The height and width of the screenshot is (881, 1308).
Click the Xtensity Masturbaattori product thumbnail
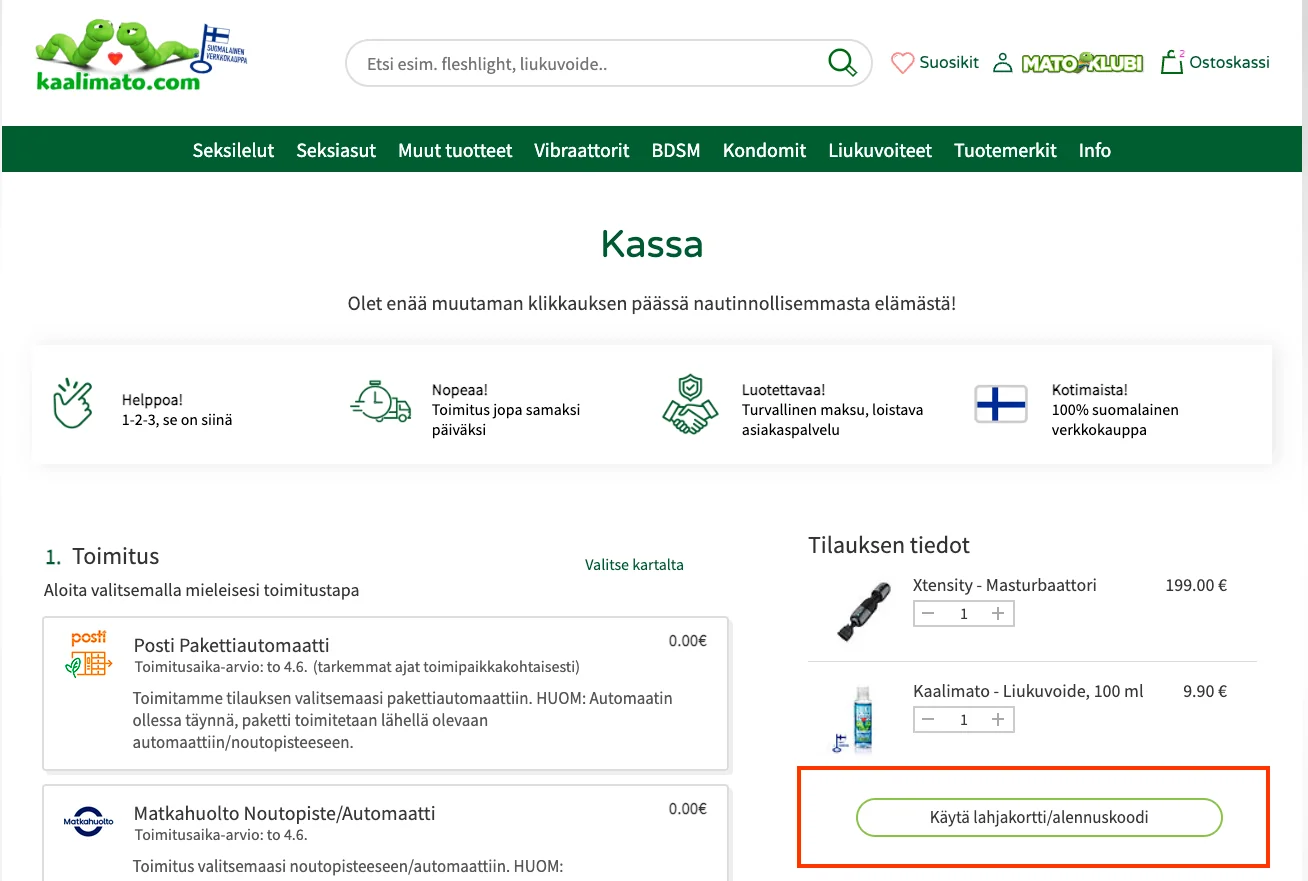pos(862,611)
